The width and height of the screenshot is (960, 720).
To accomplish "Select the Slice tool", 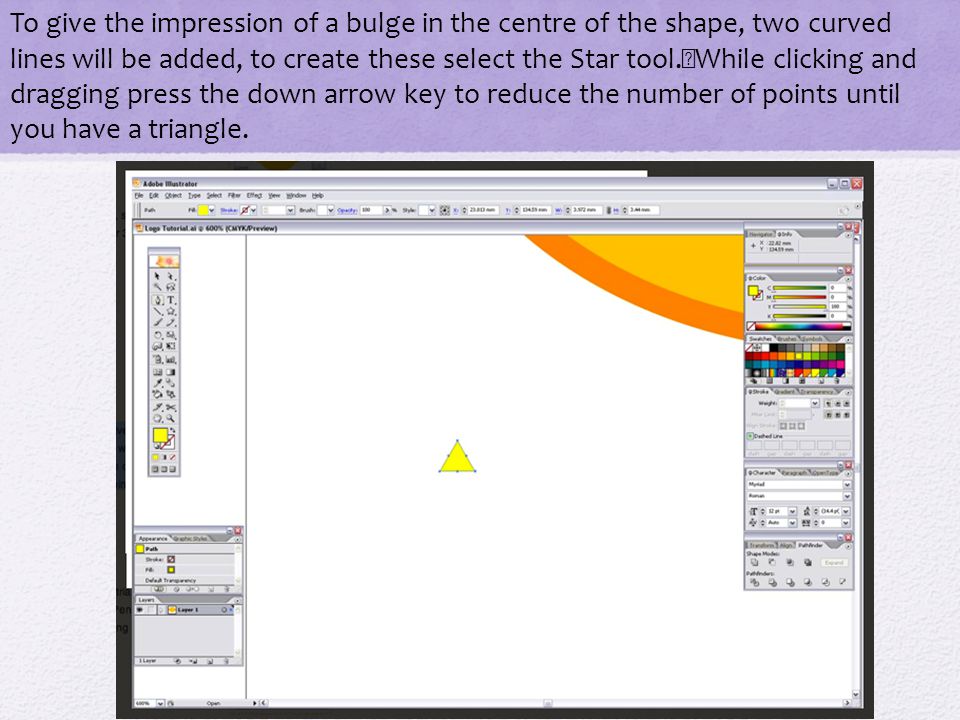I will point(157,407).
